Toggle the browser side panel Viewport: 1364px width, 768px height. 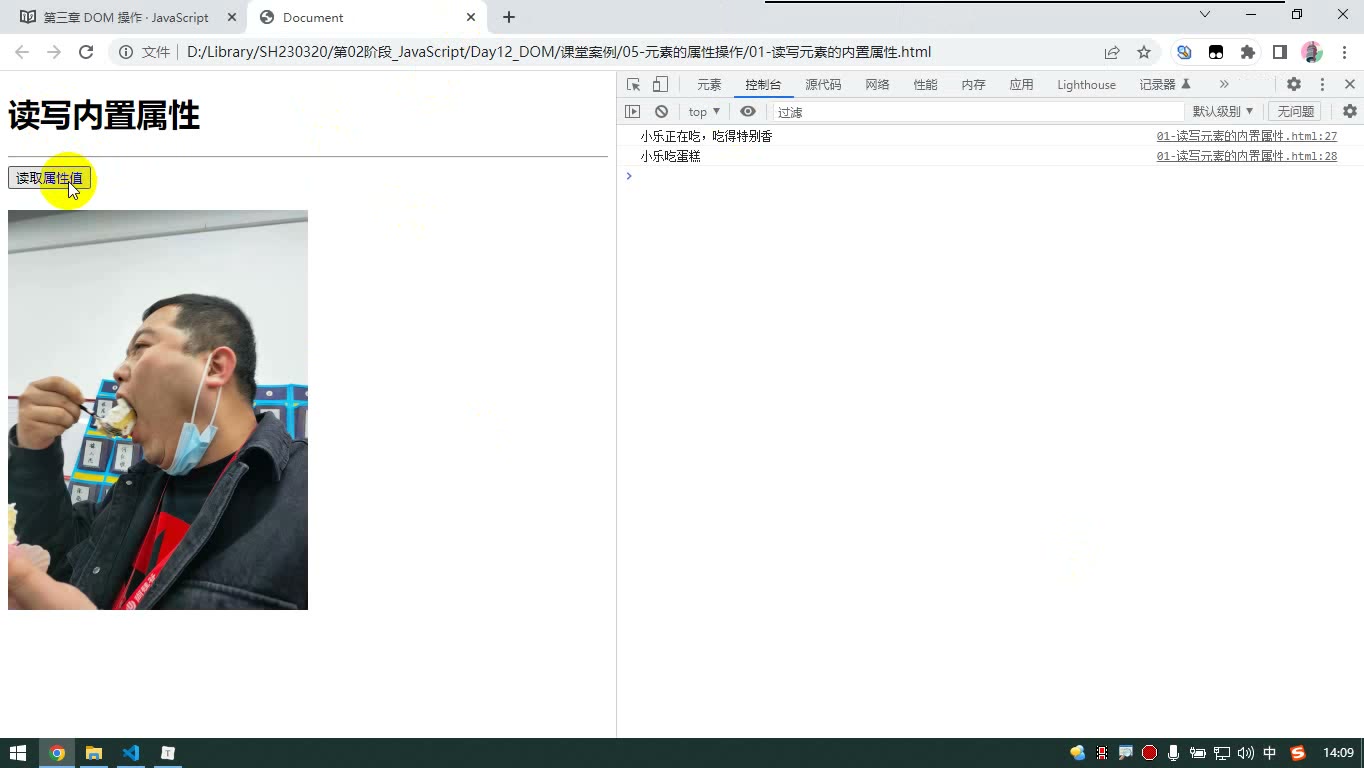pos(1280,52)
